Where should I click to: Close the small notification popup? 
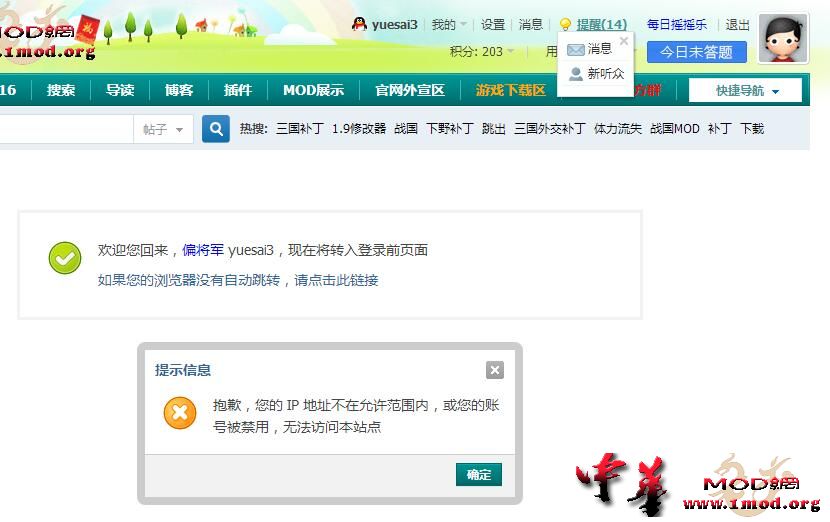[624, 41]
